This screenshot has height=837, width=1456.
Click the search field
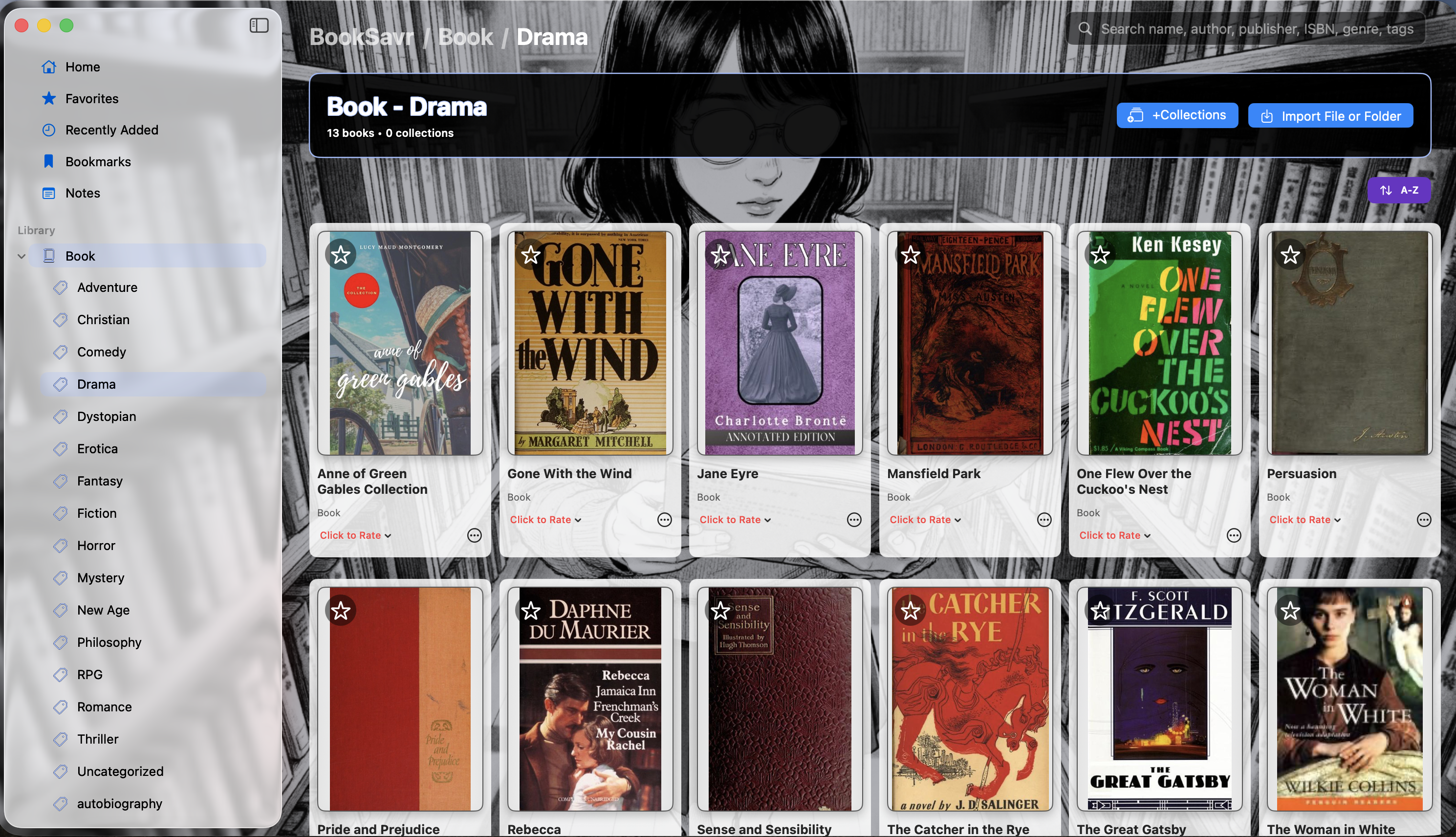click(1246, 29)
